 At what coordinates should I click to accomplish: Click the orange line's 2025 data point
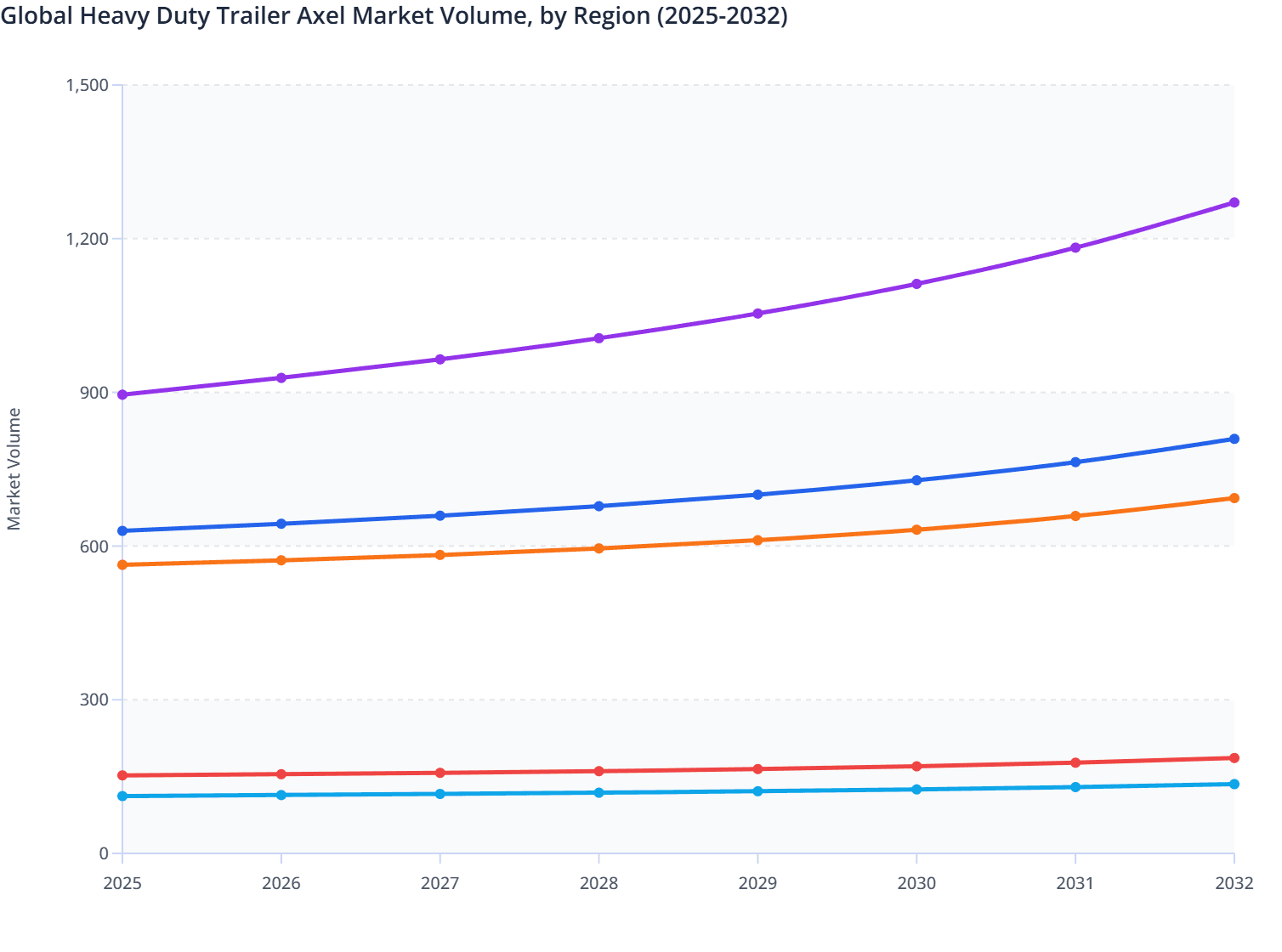(x=122, y=564)
